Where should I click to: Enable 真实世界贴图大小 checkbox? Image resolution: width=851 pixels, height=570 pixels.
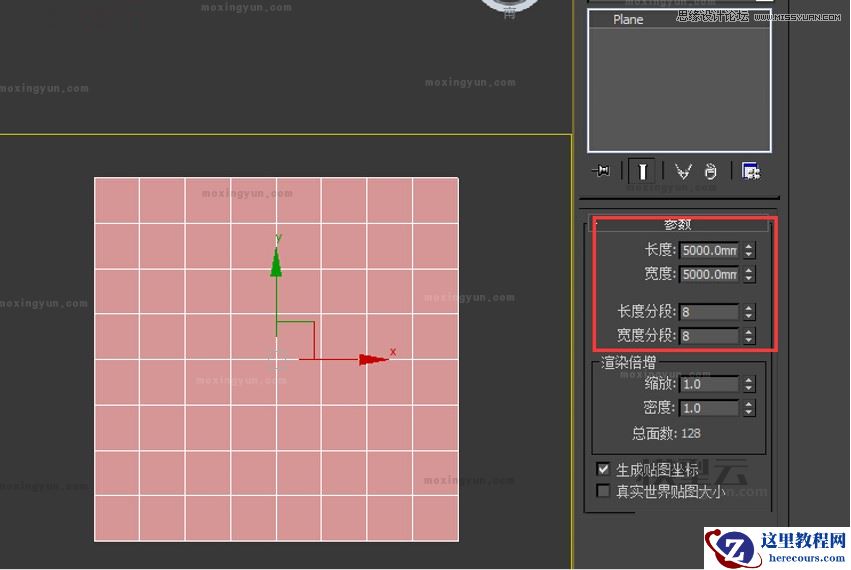coord(603,491)
